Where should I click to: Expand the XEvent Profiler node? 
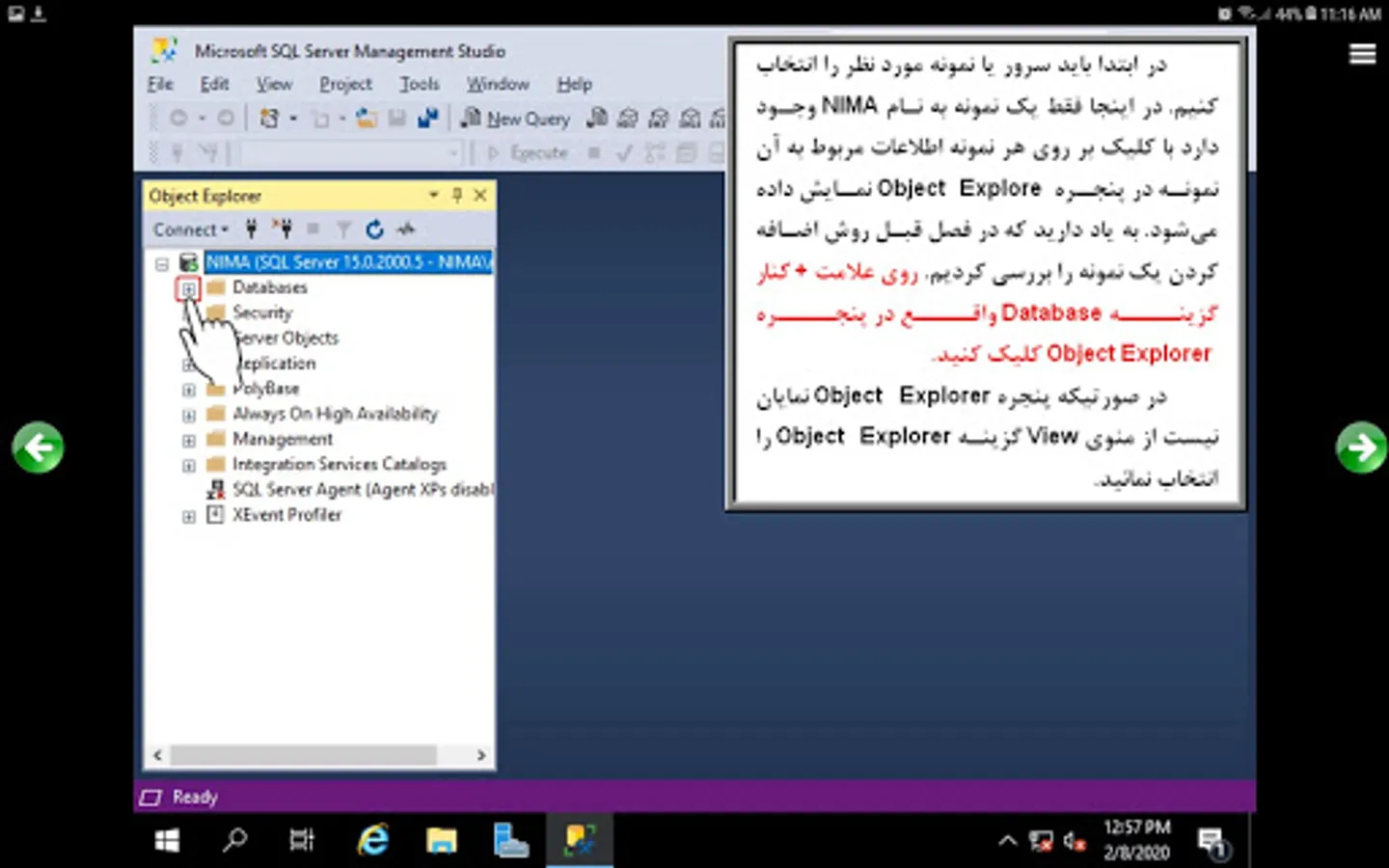coord(188,516)
